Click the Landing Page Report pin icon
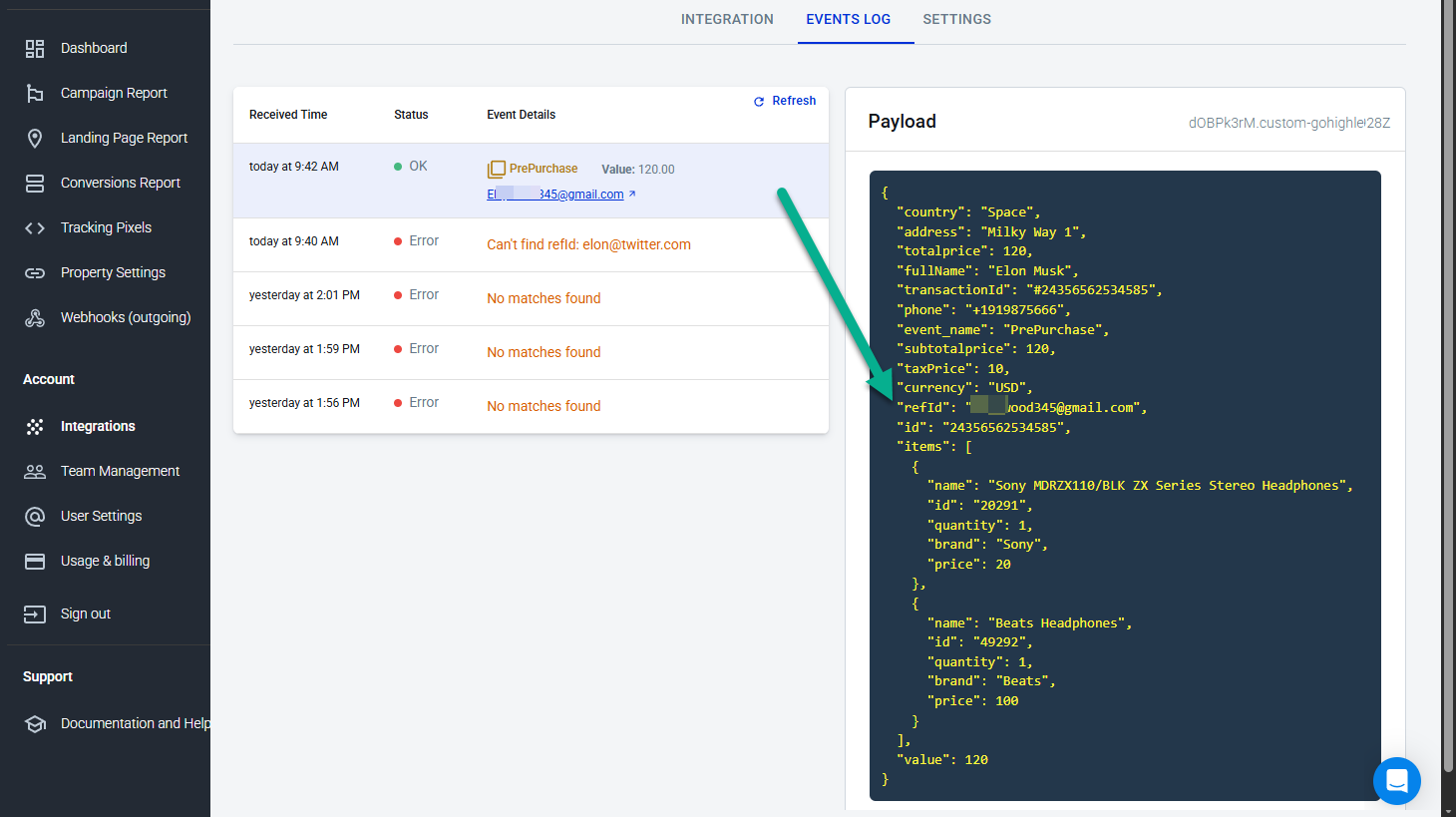 click(x=35, y=138)
